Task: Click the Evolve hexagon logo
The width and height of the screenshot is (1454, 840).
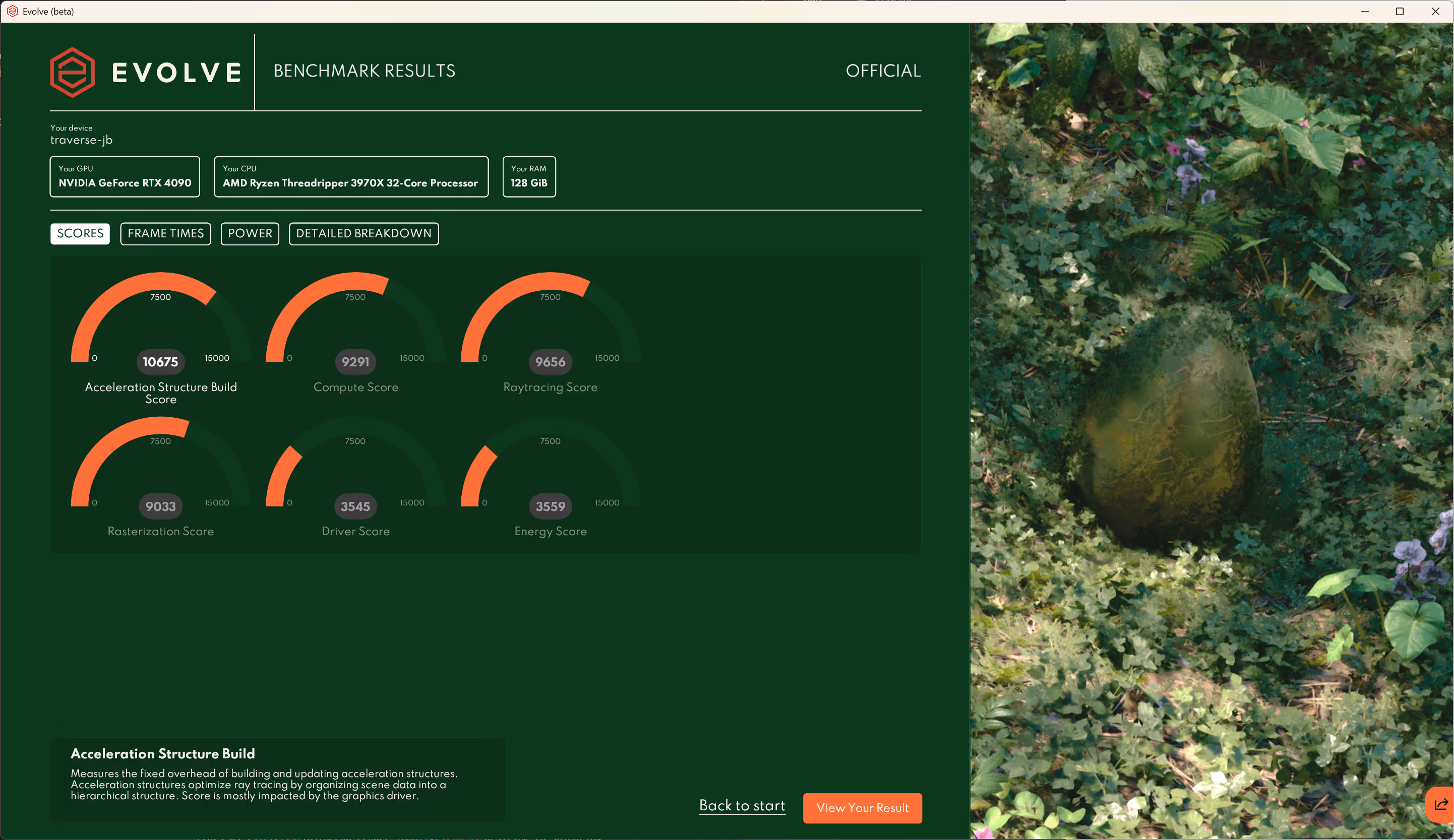Action: point(72,72)
